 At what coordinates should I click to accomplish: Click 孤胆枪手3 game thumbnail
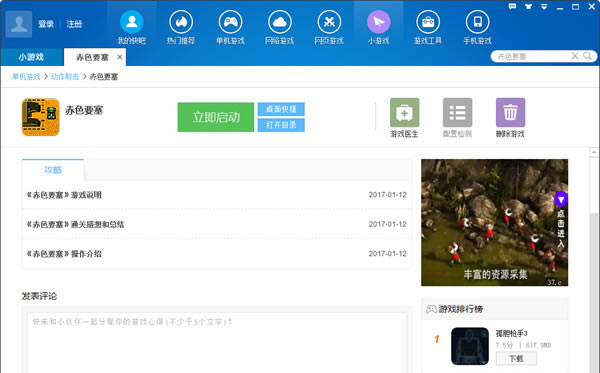click(470, 346)
